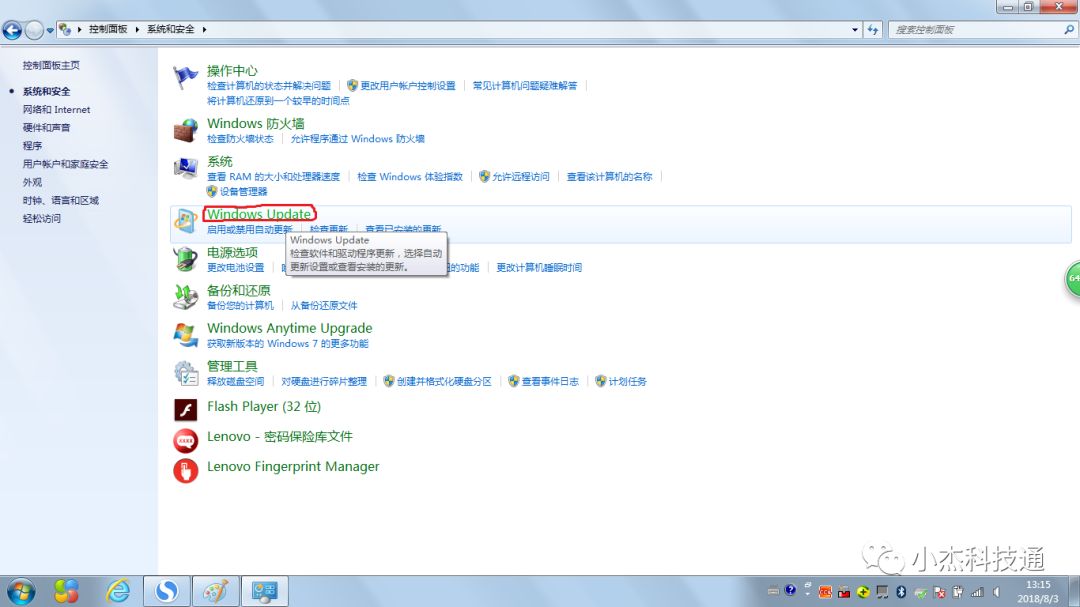Open the 操作中心 heading link
The height and width of the screenshot is (607, 1080).
[x=232, y=71]
